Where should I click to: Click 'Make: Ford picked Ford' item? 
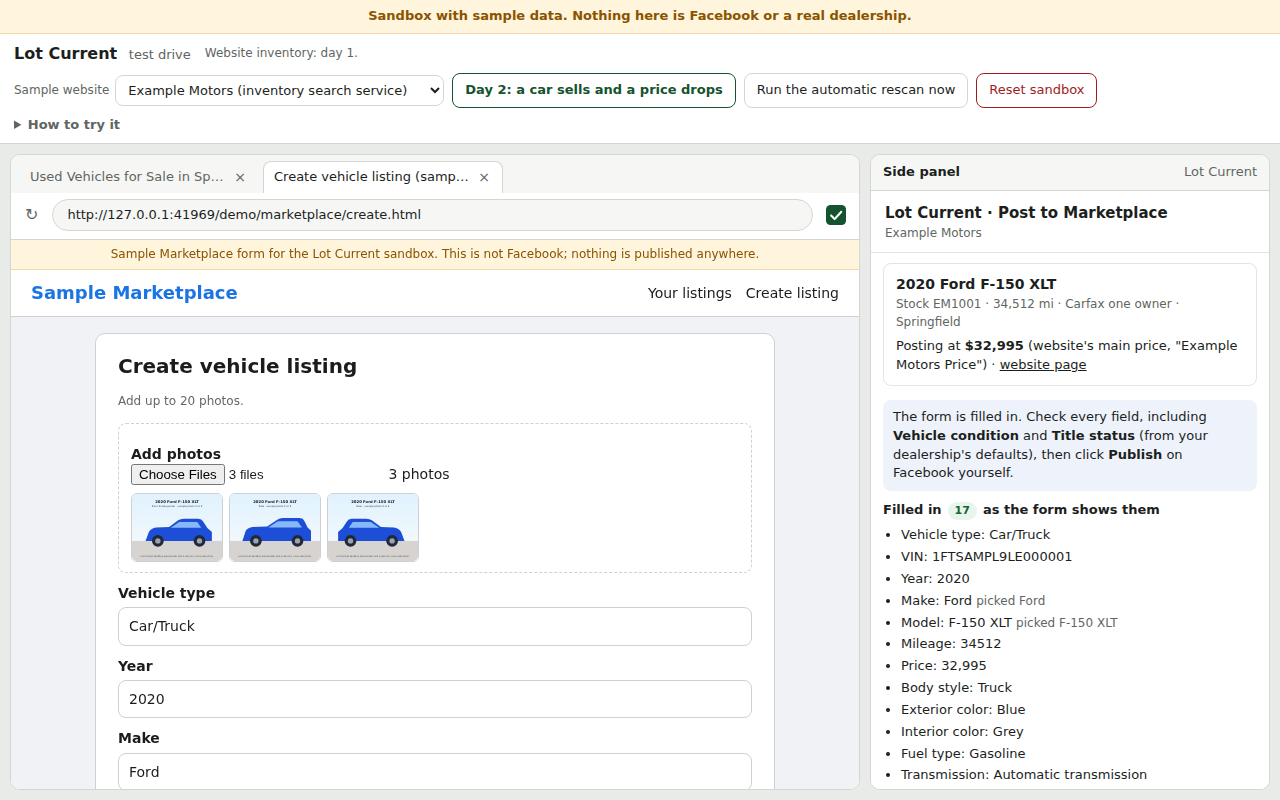point(973,601)
